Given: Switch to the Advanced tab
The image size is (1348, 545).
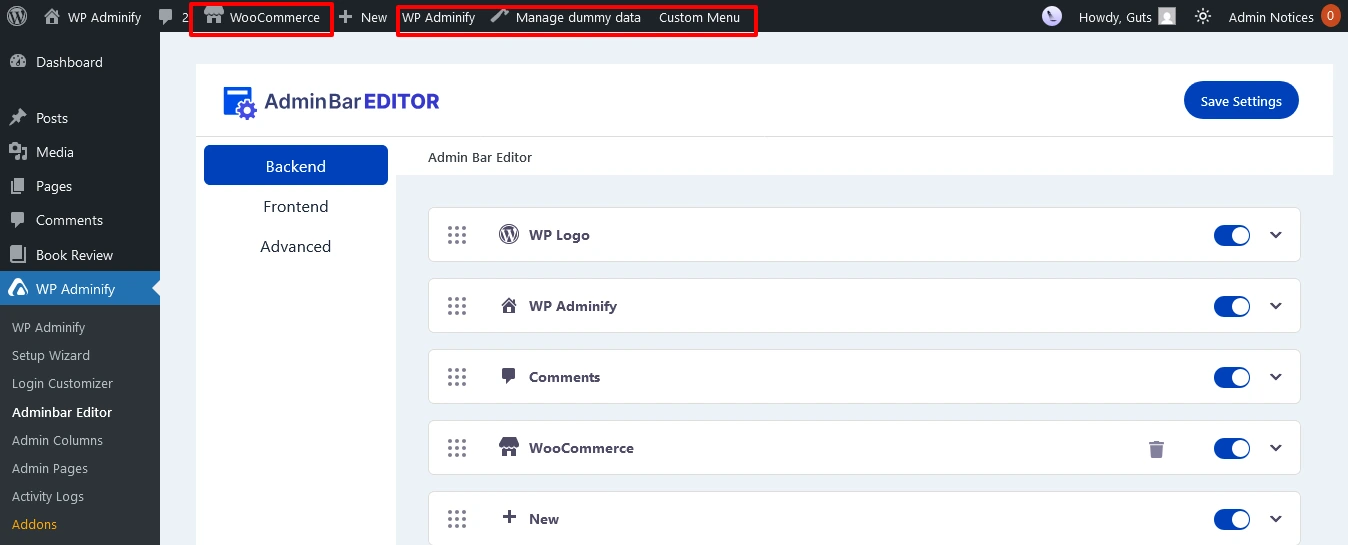Looking at the screenshot, I should pyautogui.click(x=296, y=246).
